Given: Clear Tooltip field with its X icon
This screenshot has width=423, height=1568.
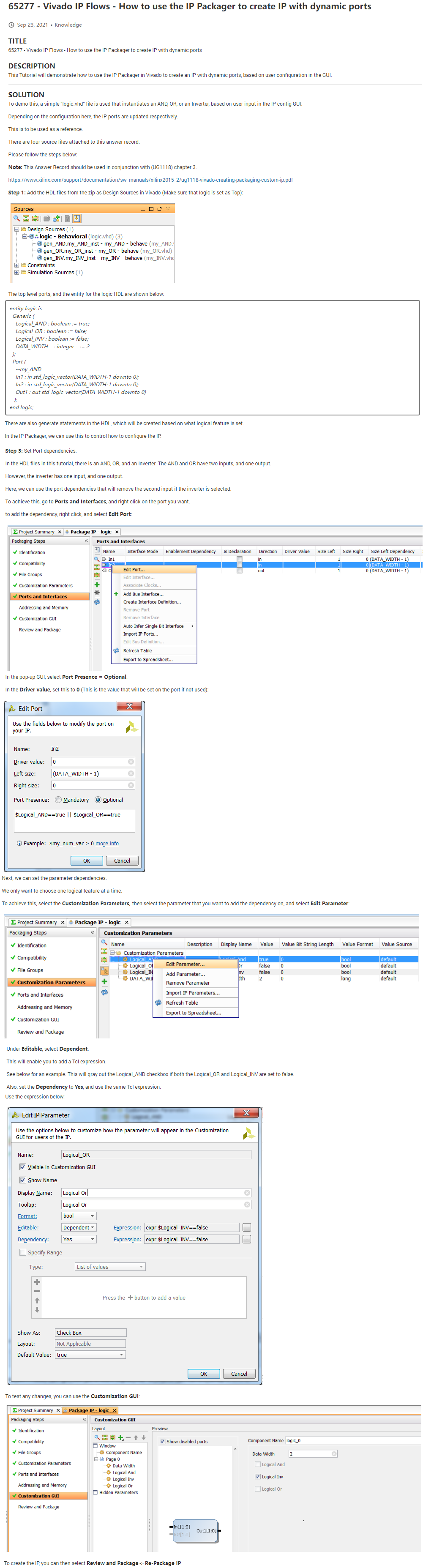Looking at the screenshot, I should 247,1205.
